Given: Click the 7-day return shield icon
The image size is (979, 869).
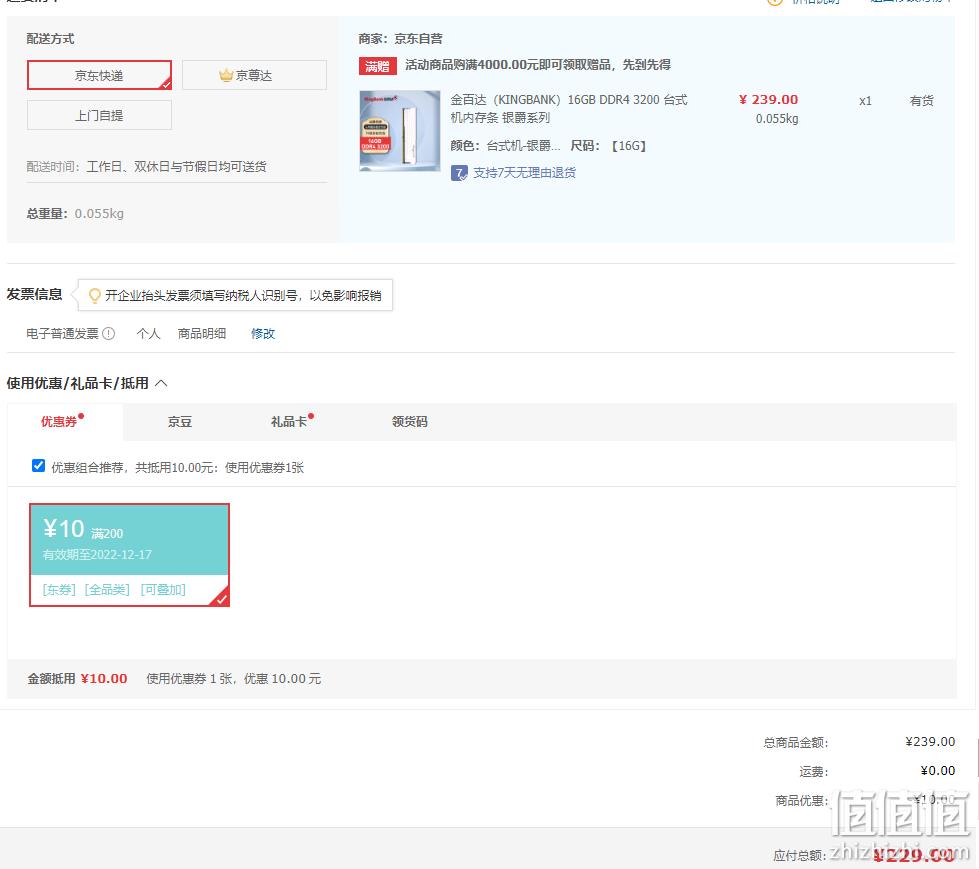Looking at the screenshot, I should (459, 173).
